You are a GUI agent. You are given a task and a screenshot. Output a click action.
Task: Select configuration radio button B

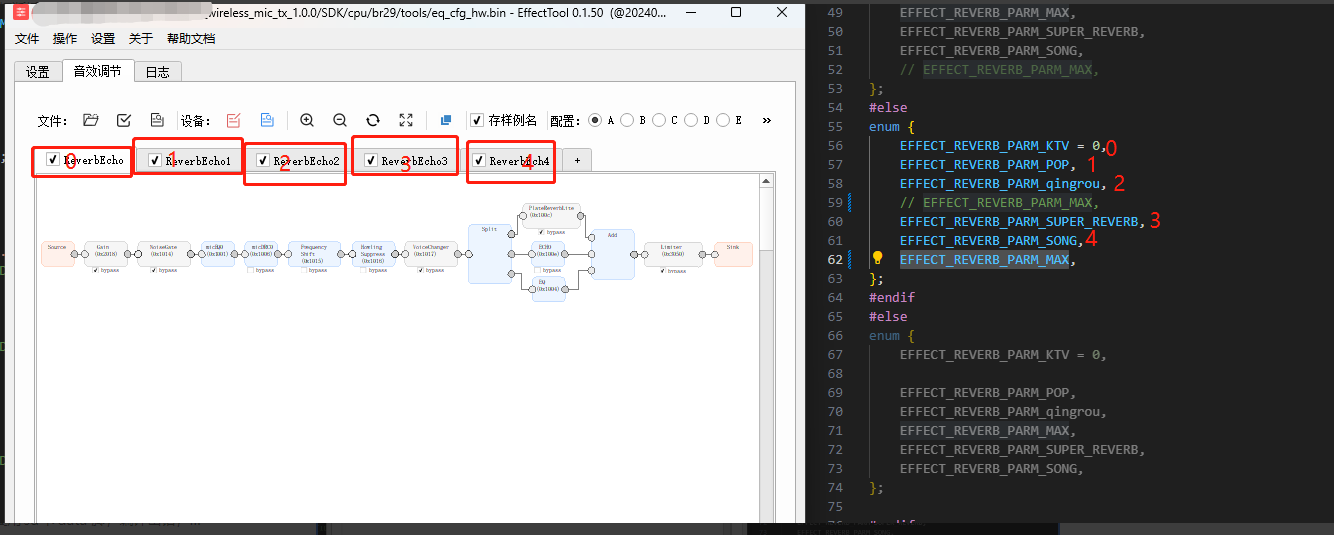[627, 120]
